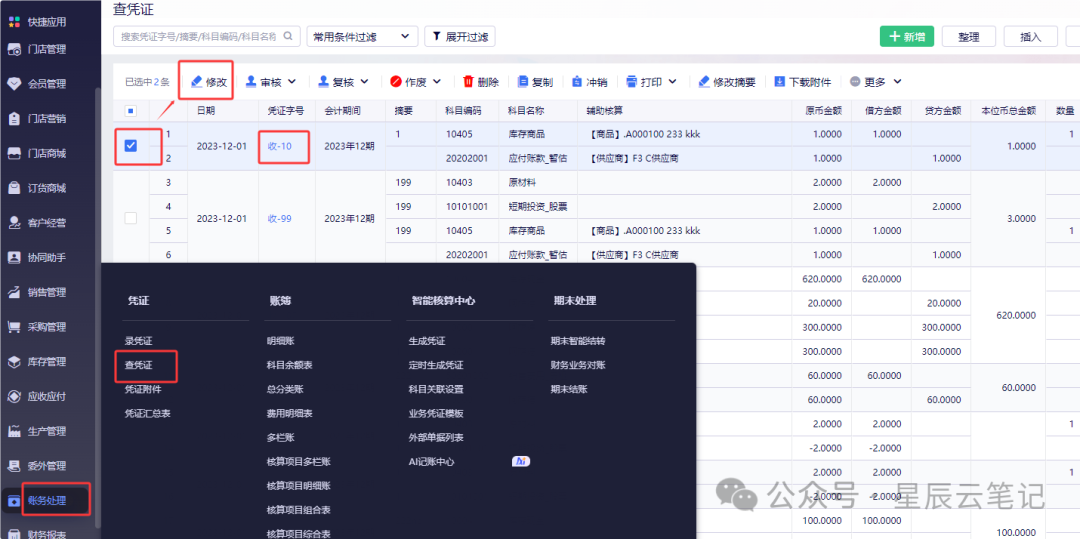
Task: Toggle the select-all checkbox in table header
Action: click(x=130, y=110)
